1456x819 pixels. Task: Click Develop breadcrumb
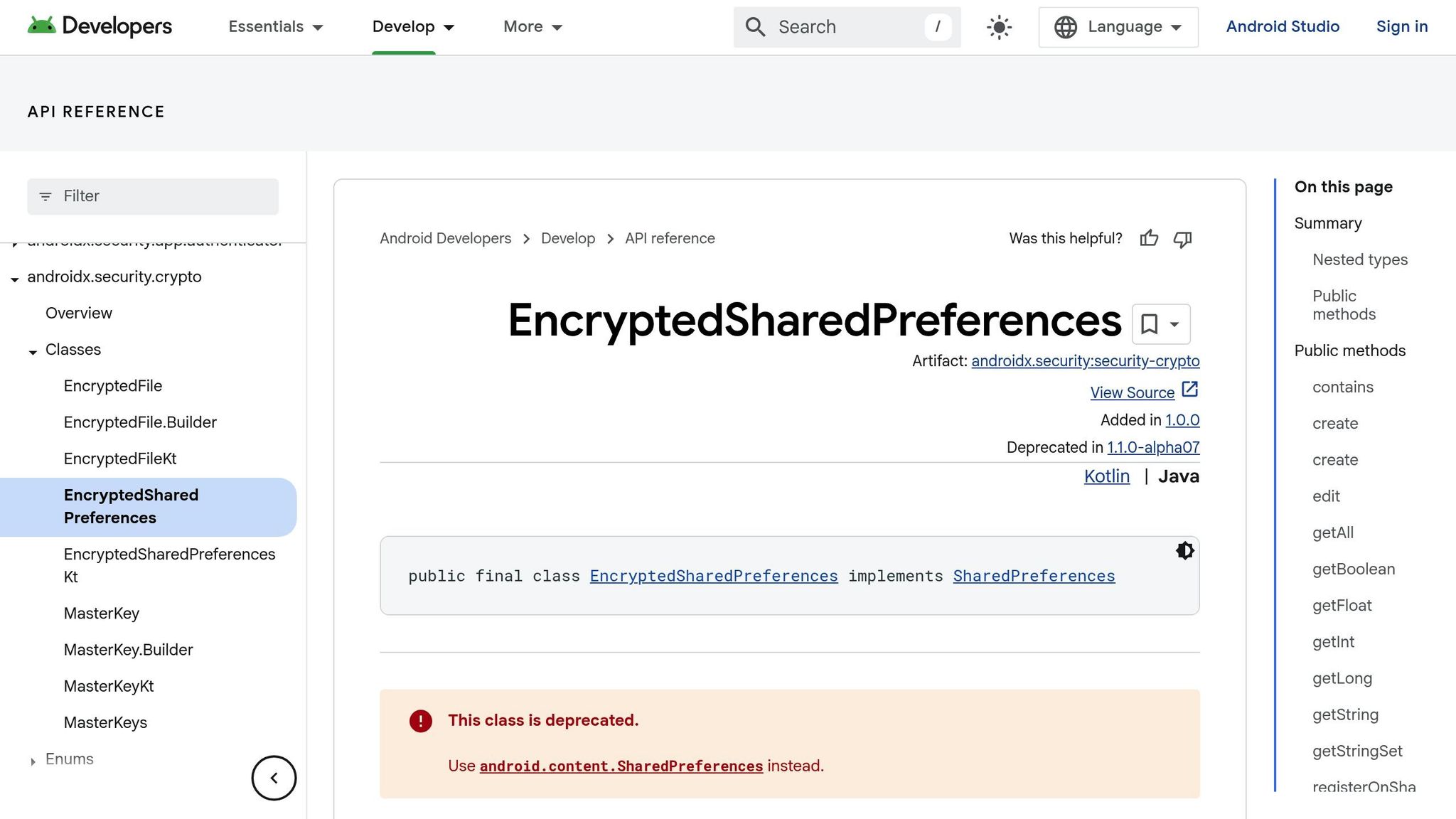pos(568,239)
